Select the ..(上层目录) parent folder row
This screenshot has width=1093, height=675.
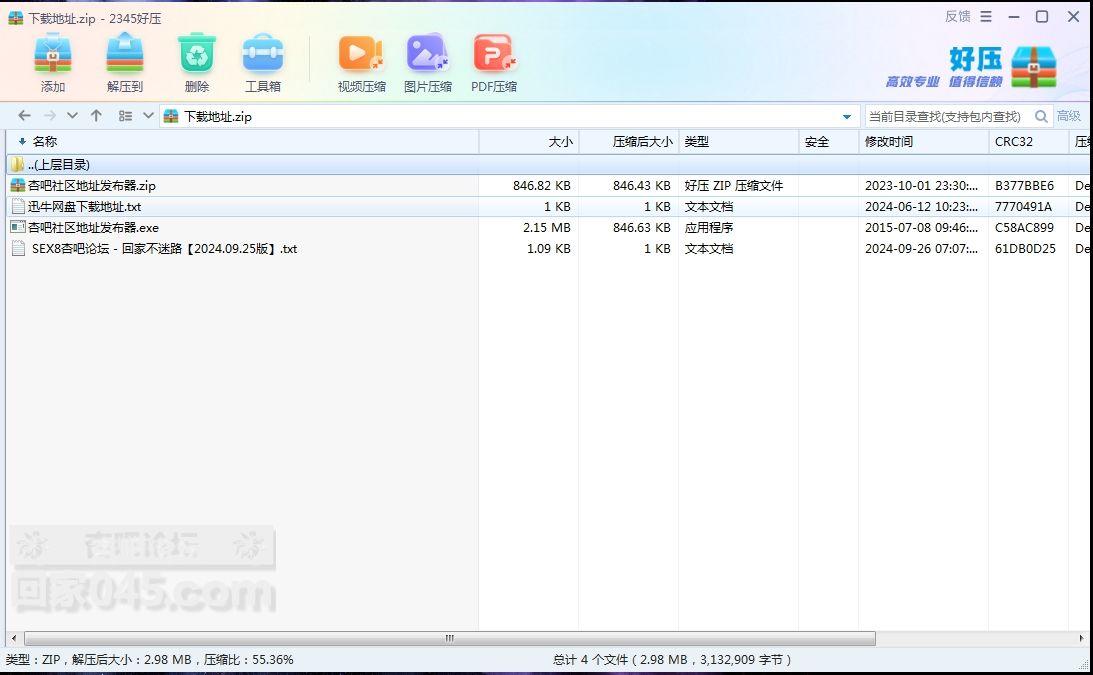(x=548, y=165)
